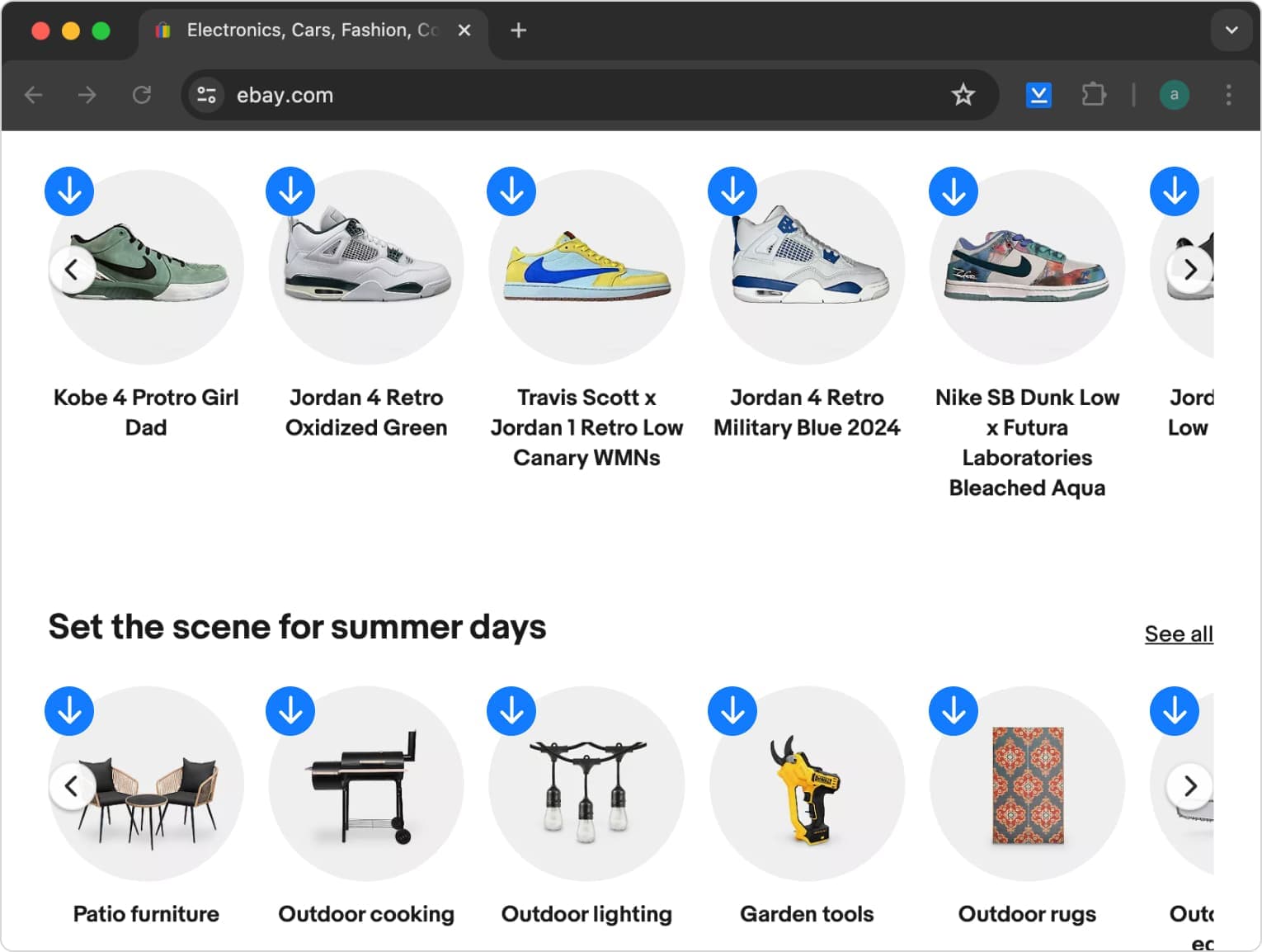Click download arrow on Jordan 4 Oxidized Green
The height and width of the screenshot is (952, 1262).
coord(290,191)
